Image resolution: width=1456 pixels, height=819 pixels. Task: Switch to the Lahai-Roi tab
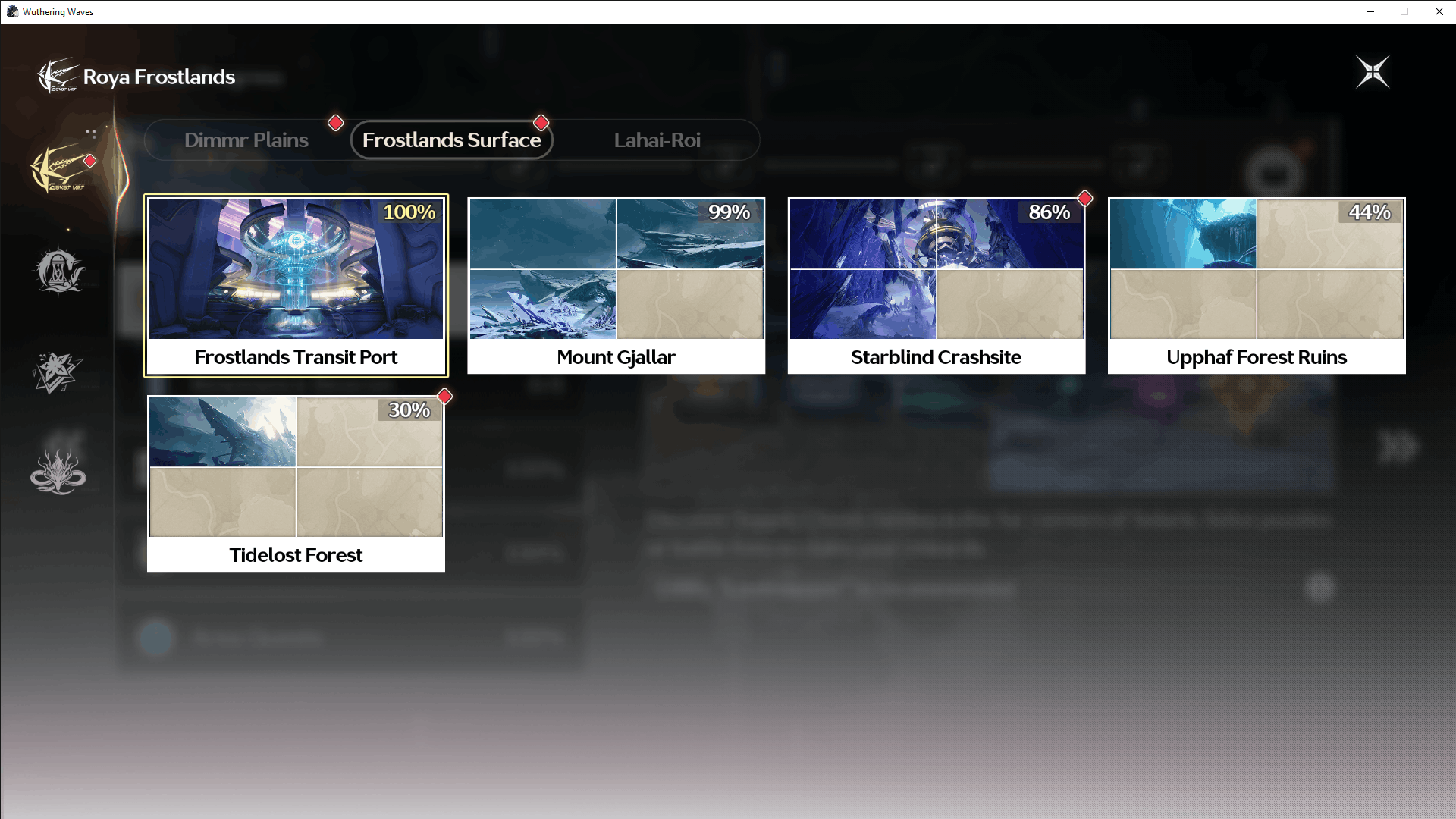(657, 140)
